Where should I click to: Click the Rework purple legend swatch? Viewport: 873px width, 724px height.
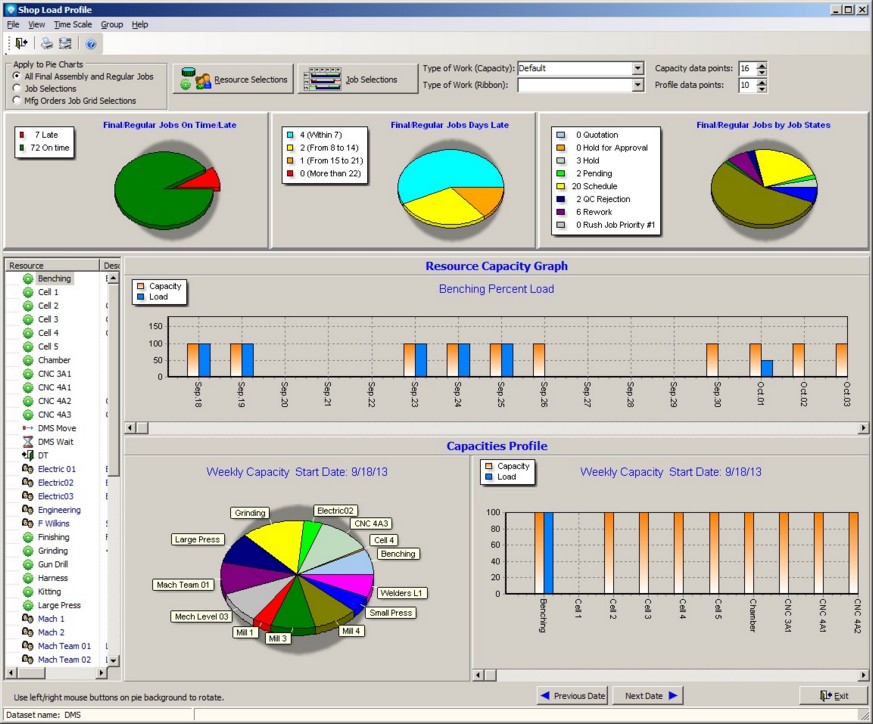click(562, 212)
